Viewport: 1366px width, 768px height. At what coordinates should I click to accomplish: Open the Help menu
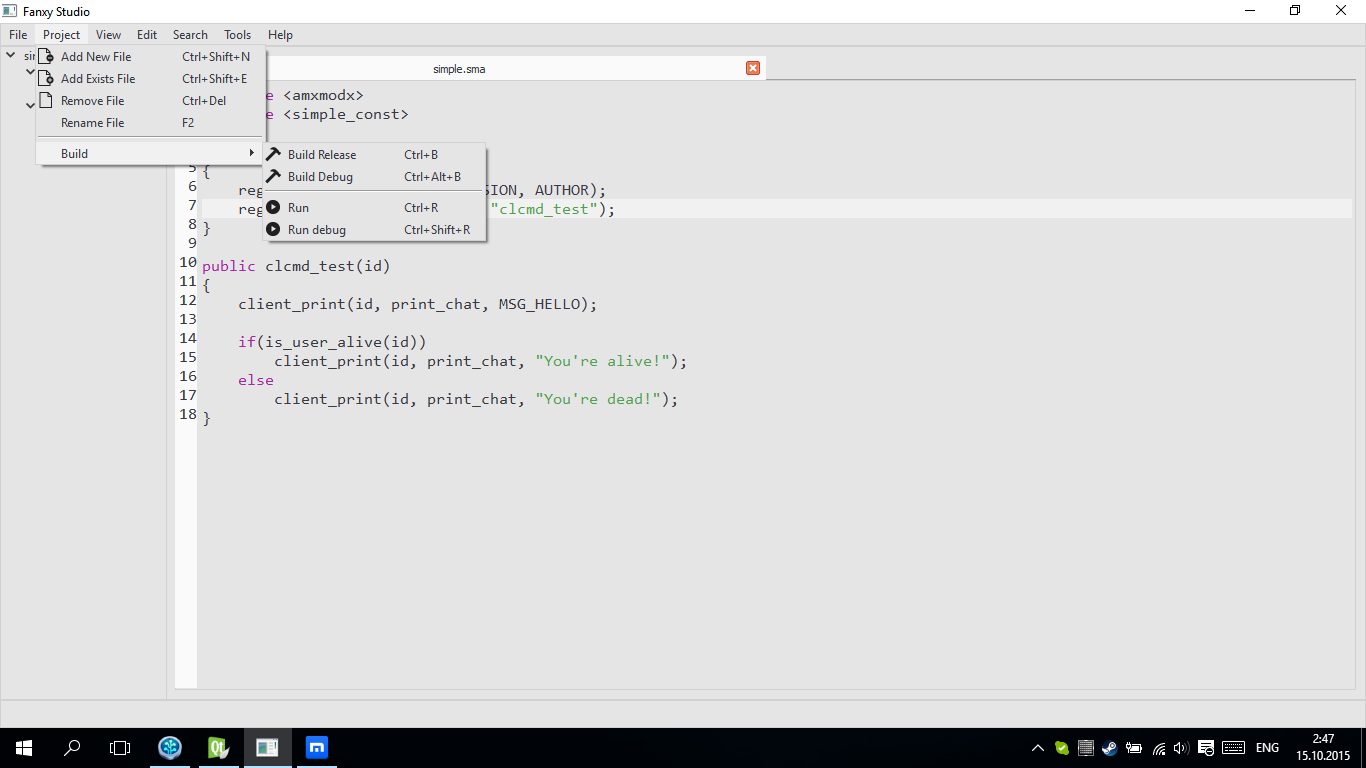coord(280,35)
